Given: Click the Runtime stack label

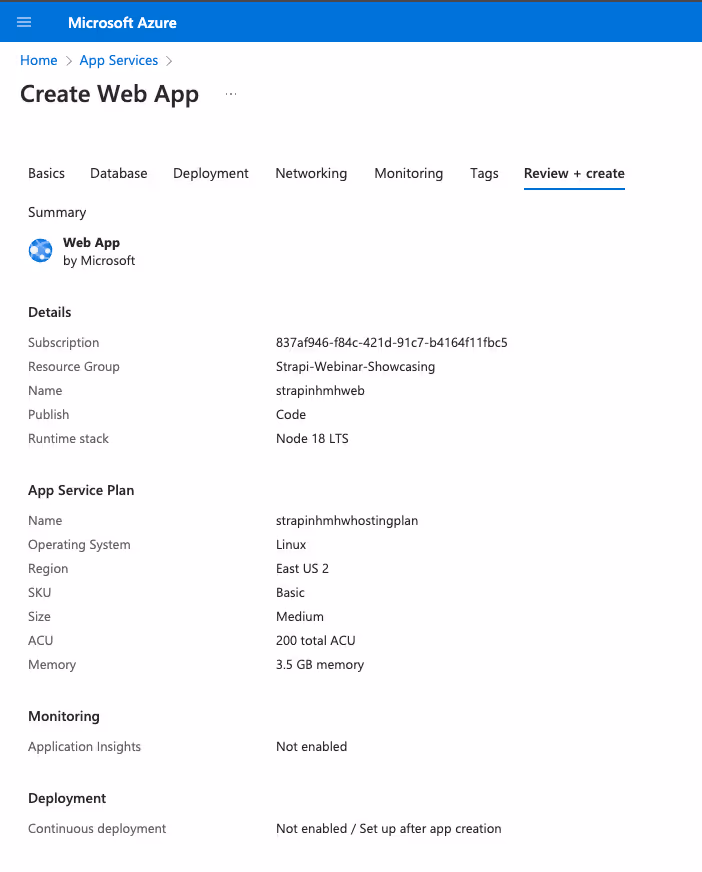Looking at the screenshot, I should (x=68, y=438).
